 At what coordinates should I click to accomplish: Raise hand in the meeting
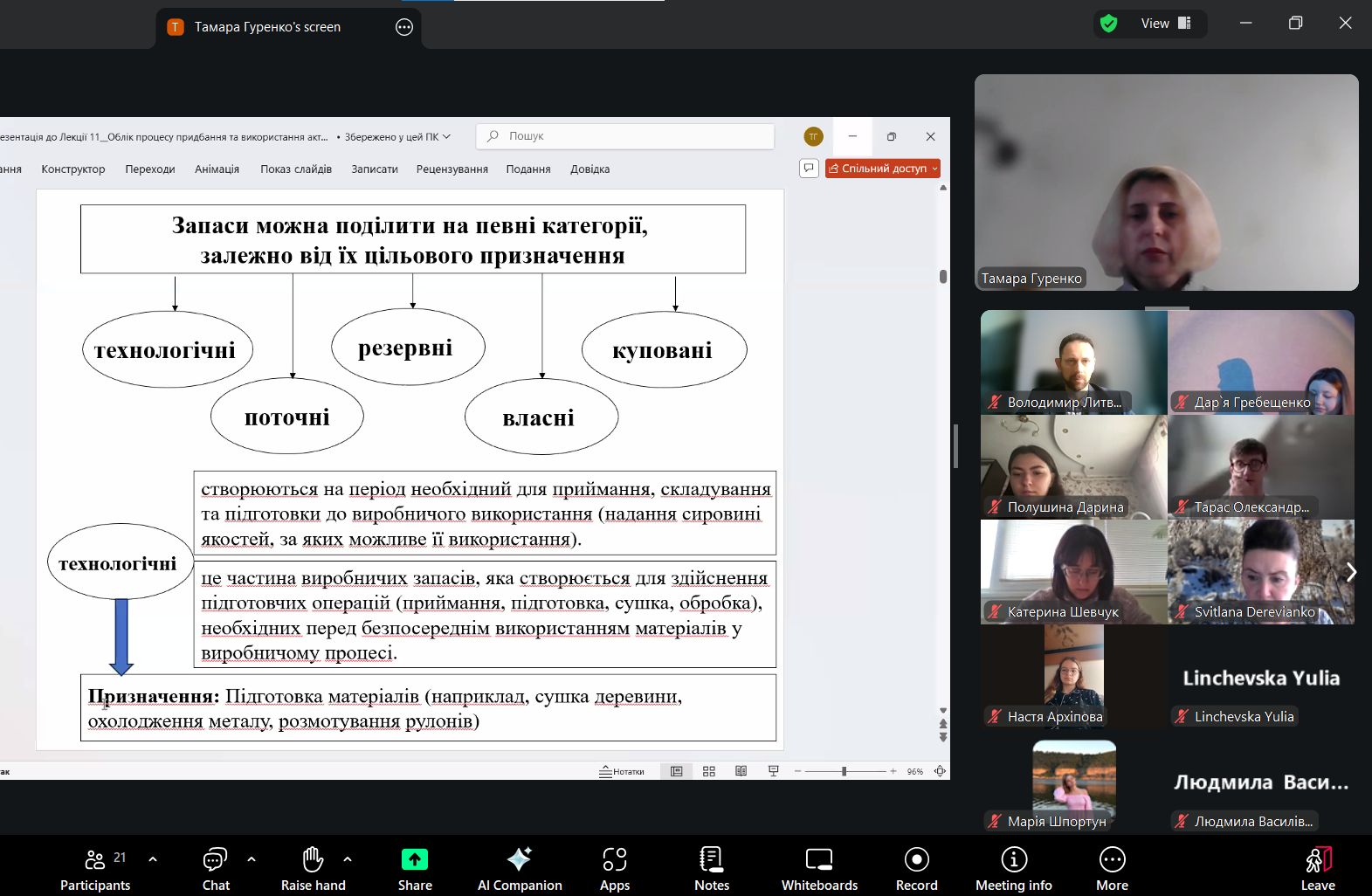click(313, 869)
